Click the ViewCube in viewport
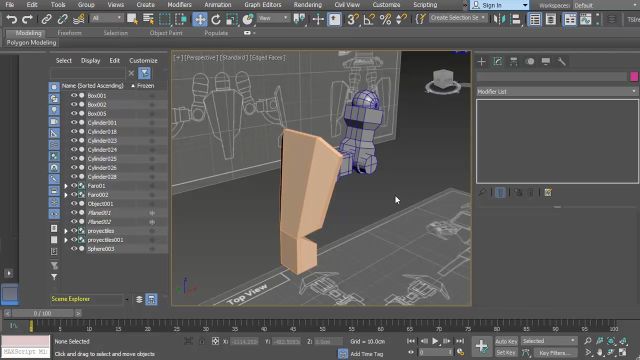The image size is (640, 360). pos(443,80)
